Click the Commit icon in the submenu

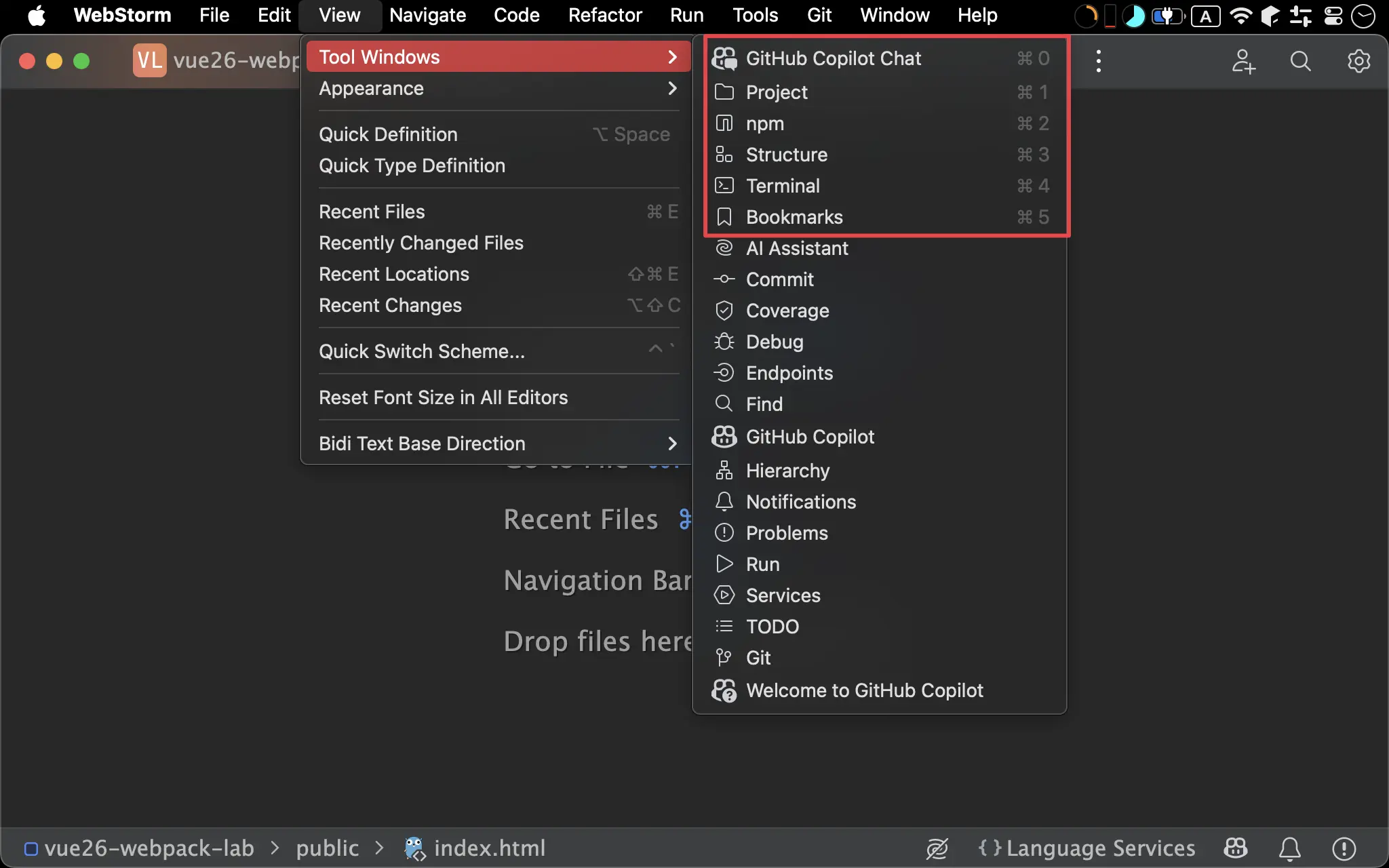click(724, 279)
